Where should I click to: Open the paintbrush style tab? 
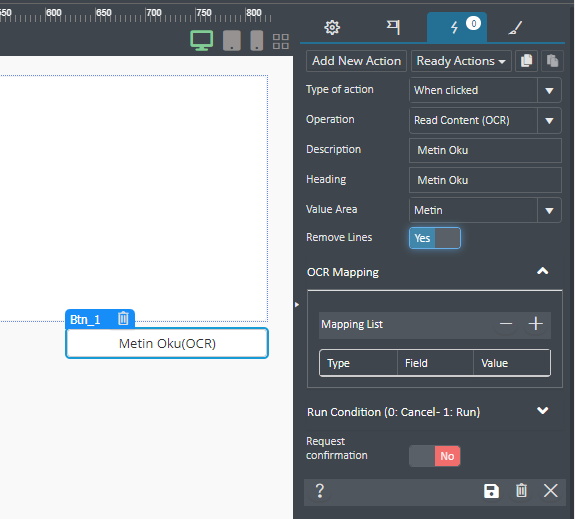515,28
